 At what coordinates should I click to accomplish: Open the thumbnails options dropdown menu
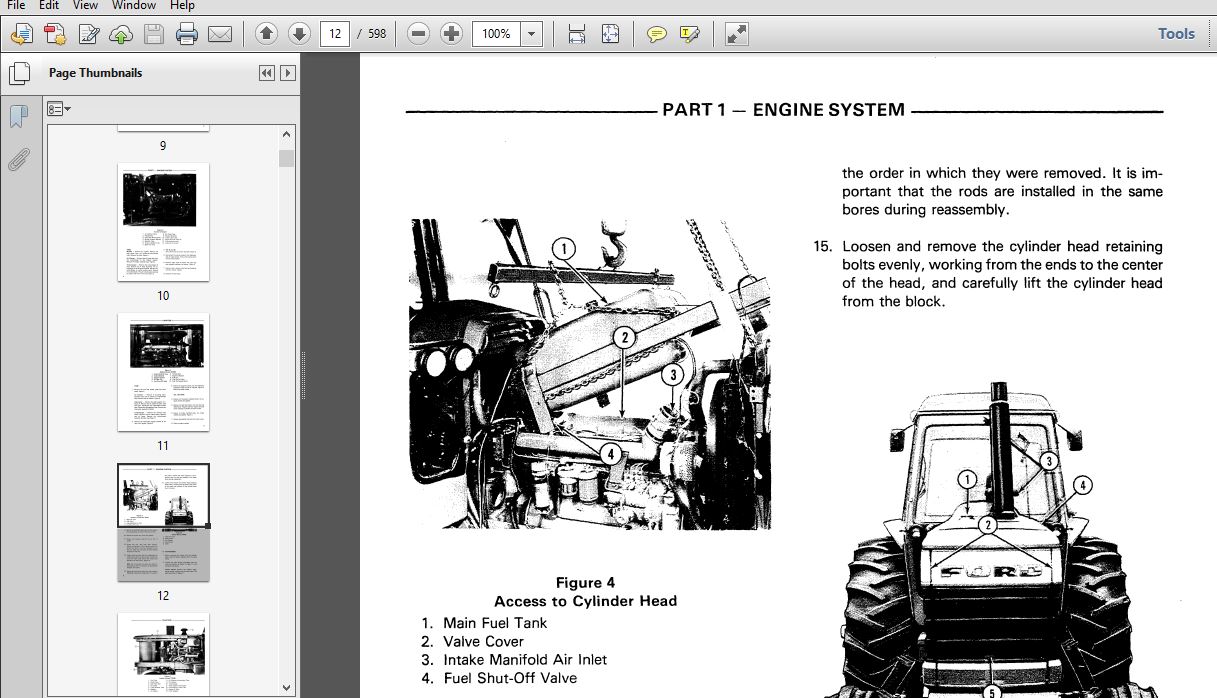pyautogui.click(x=59, y=108)
